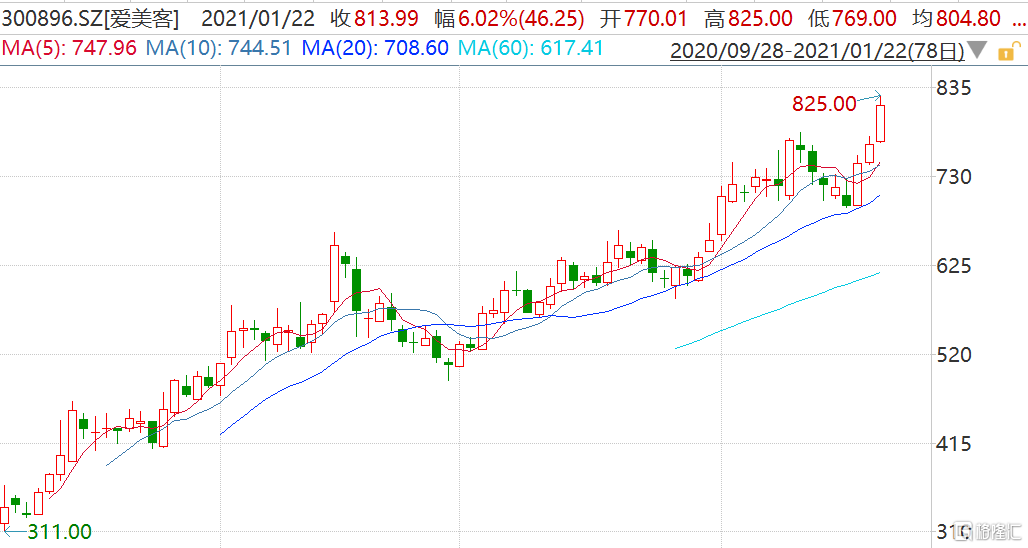Click the MA(10): 744.51 indicator
The height and width of the screenshot is (548, 1028).
[x=219, y=48]
